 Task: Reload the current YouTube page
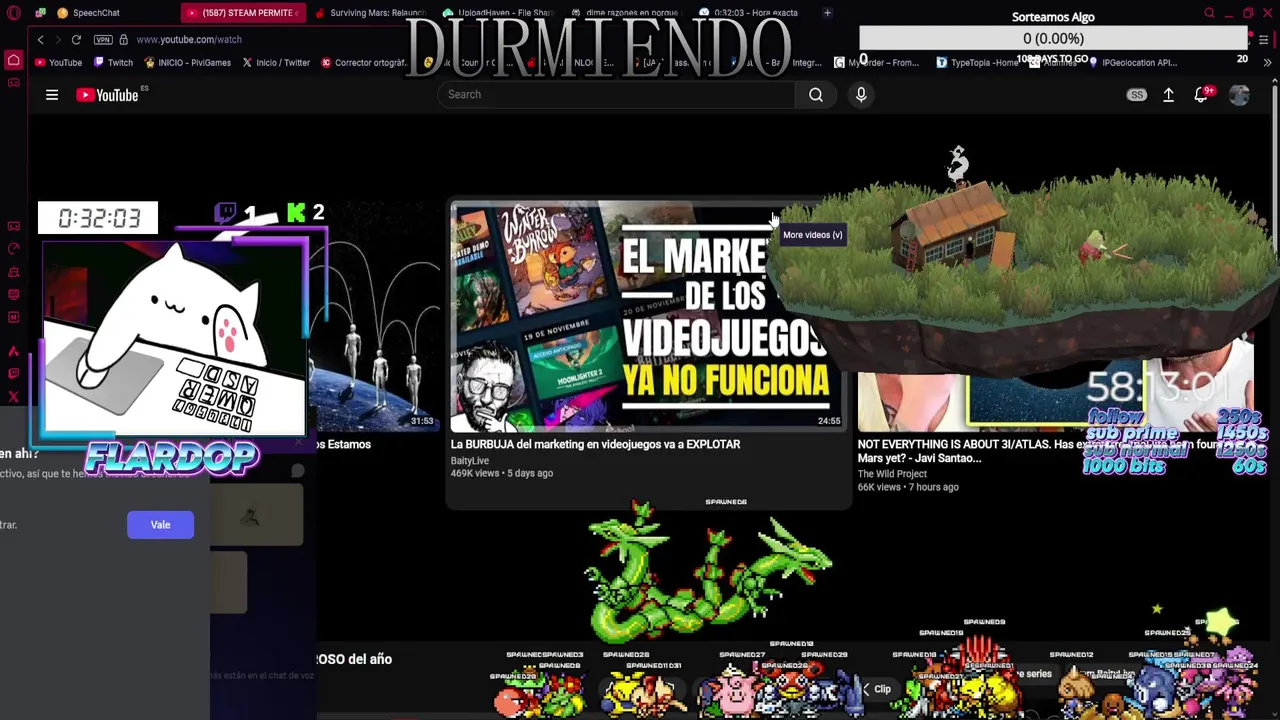click(76, 39)
